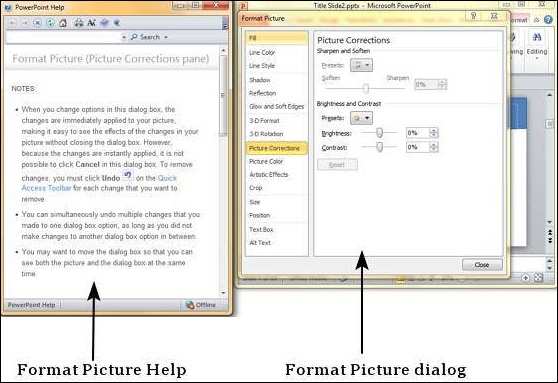Expand the Help search history dropdown
558x383 pixels.
124,37
